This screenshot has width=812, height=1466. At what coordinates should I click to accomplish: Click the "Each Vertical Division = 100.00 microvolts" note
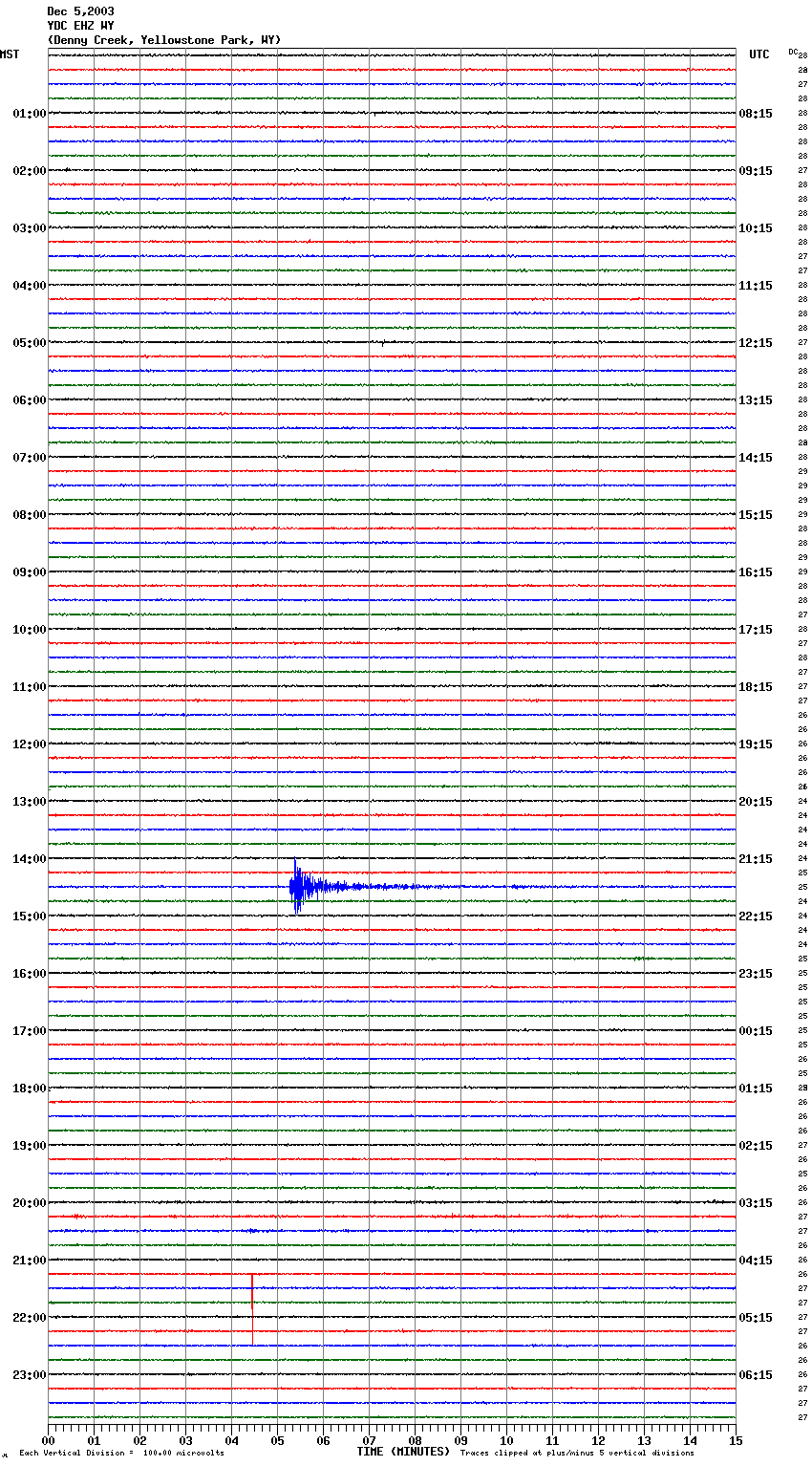point(121,1454)
